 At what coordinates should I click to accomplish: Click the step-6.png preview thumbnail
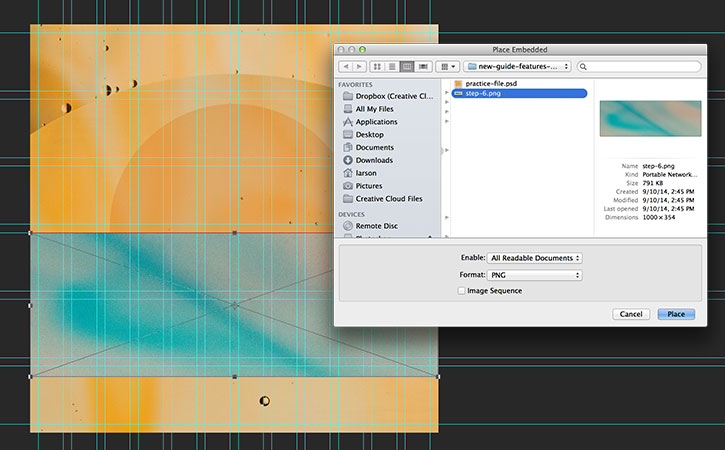coord(650,118)
